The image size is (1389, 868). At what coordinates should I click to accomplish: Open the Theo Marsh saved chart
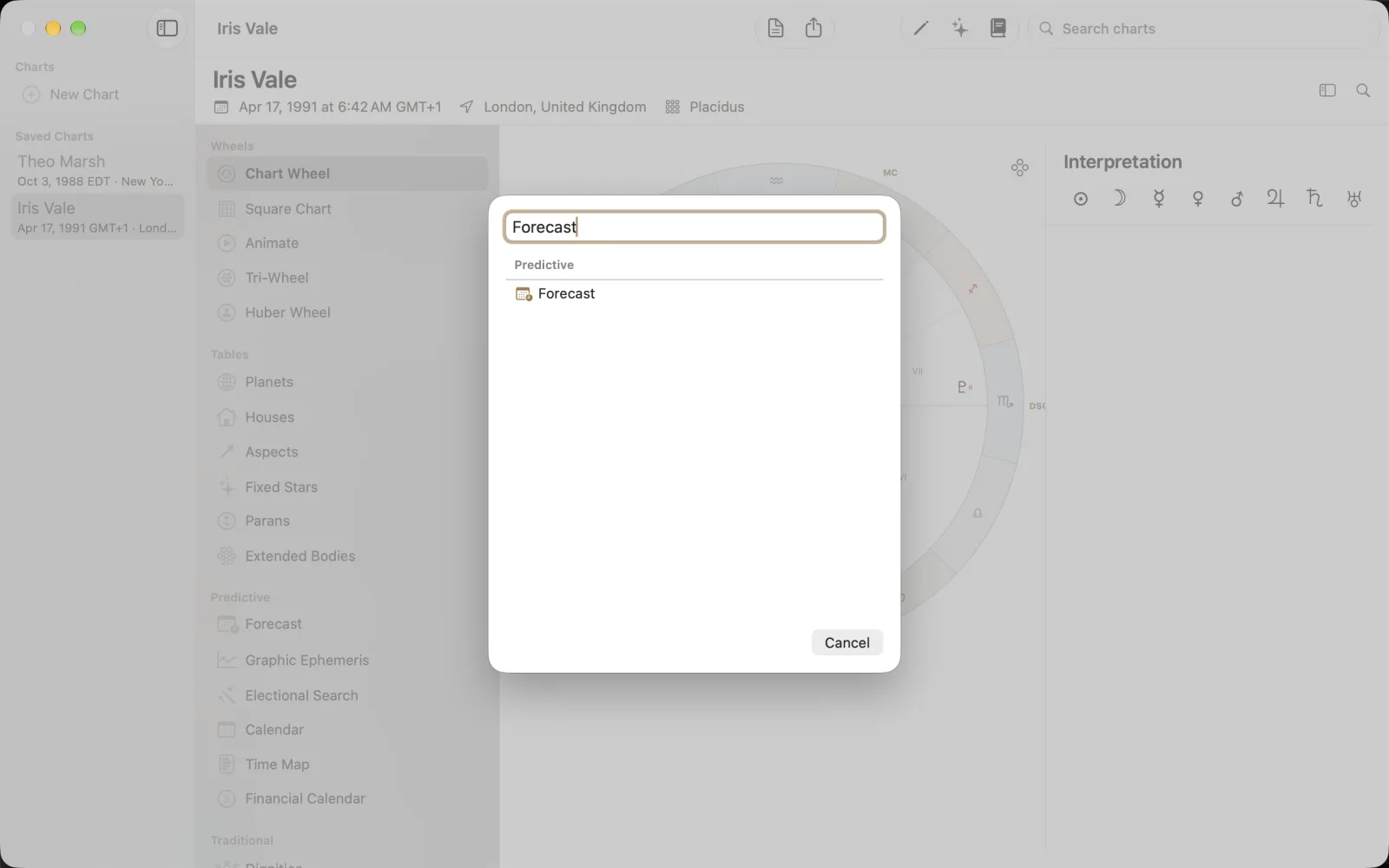[x=97, y=170]
